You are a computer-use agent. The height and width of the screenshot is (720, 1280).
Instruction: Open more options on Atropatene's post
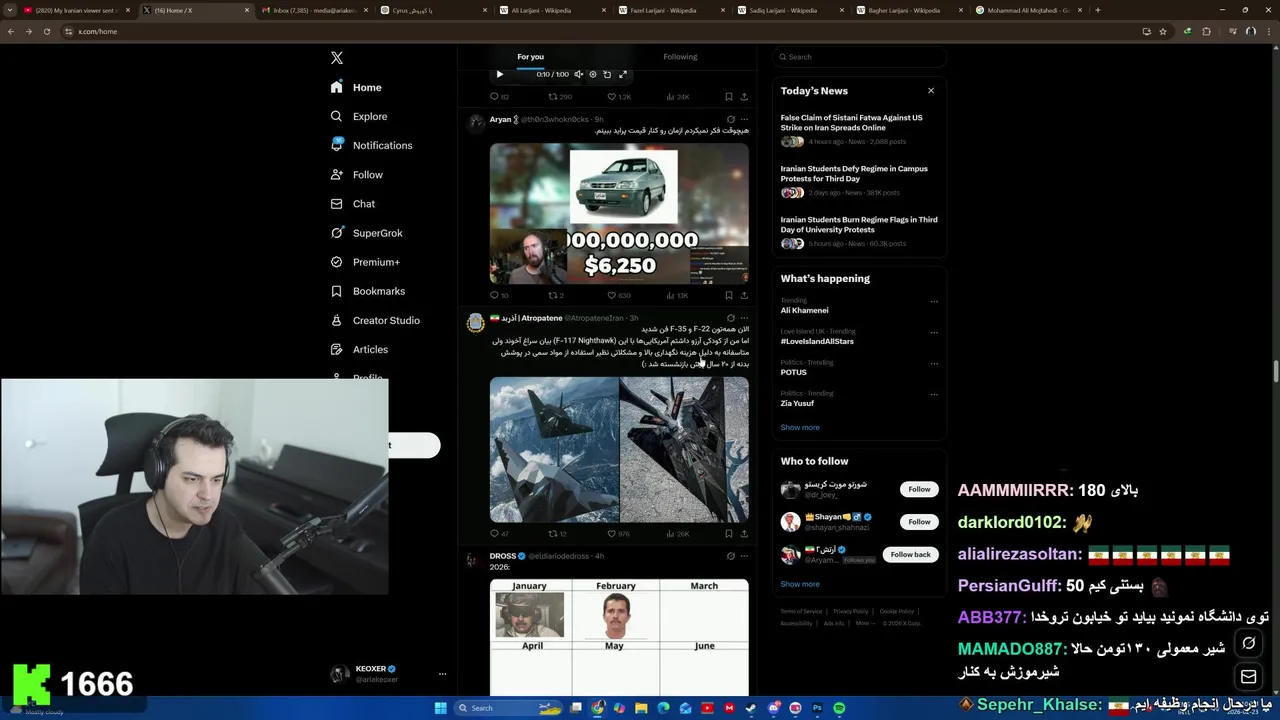(x=744, y=318)
